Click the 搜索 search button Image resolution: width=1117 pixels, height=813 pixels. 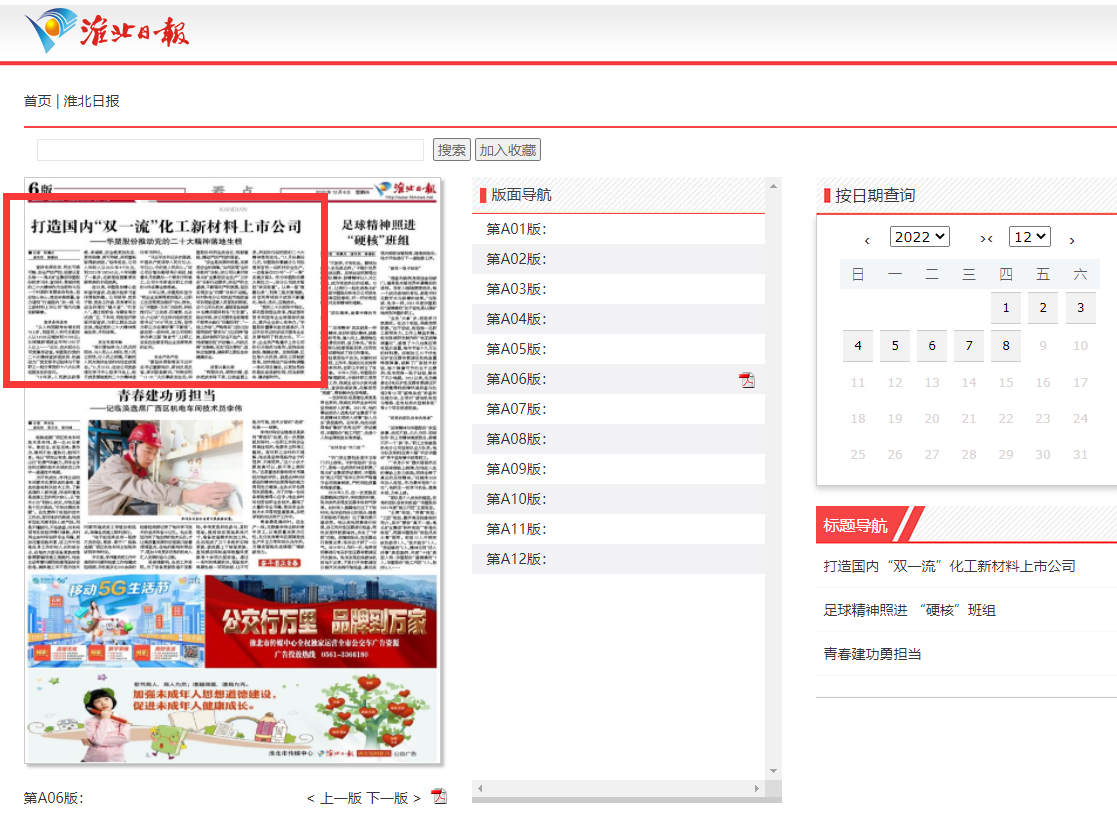point(452,150)
